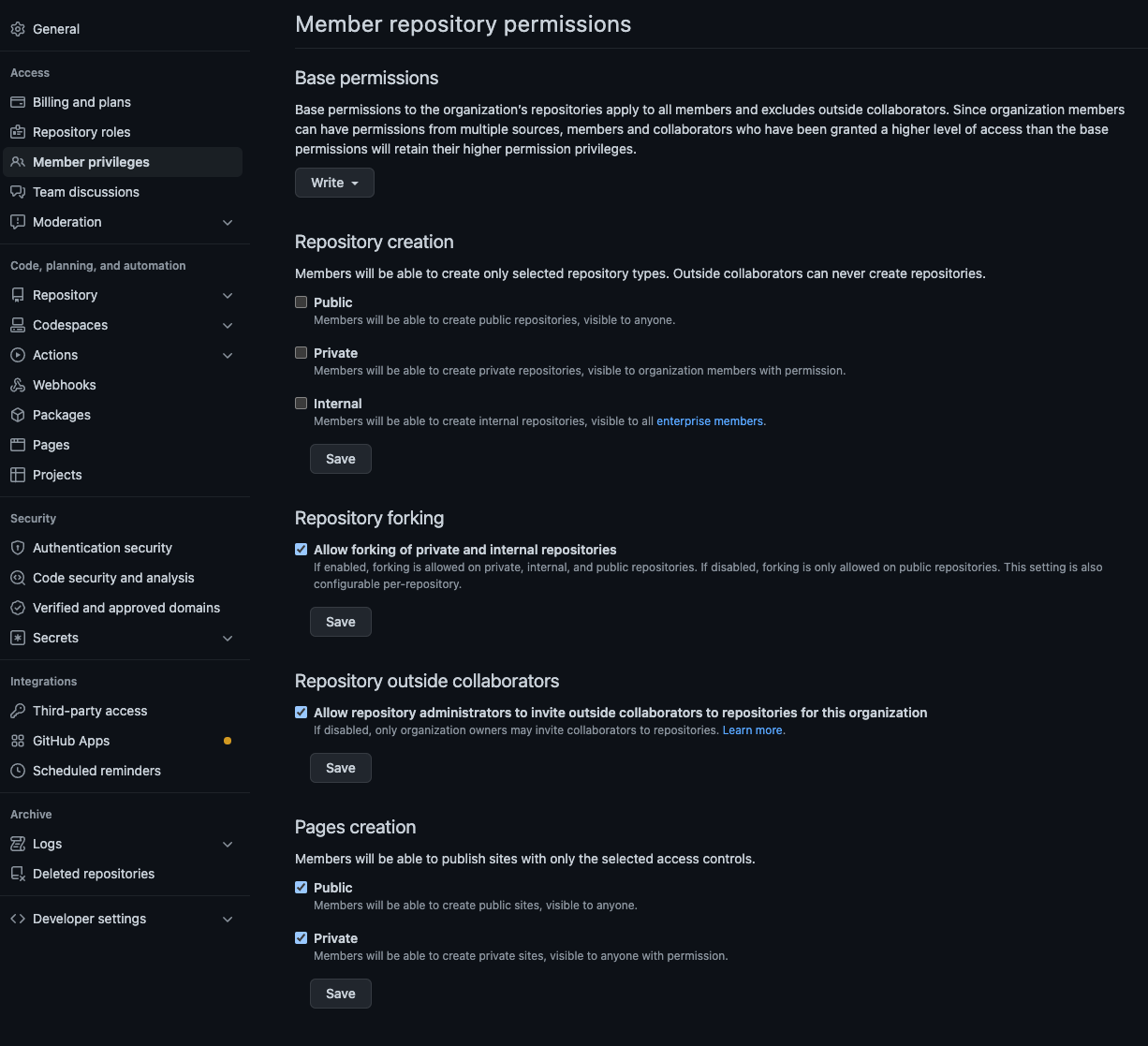Click the Projects grid icon
Screen dimensions: 1148x1046
point(17,475)
